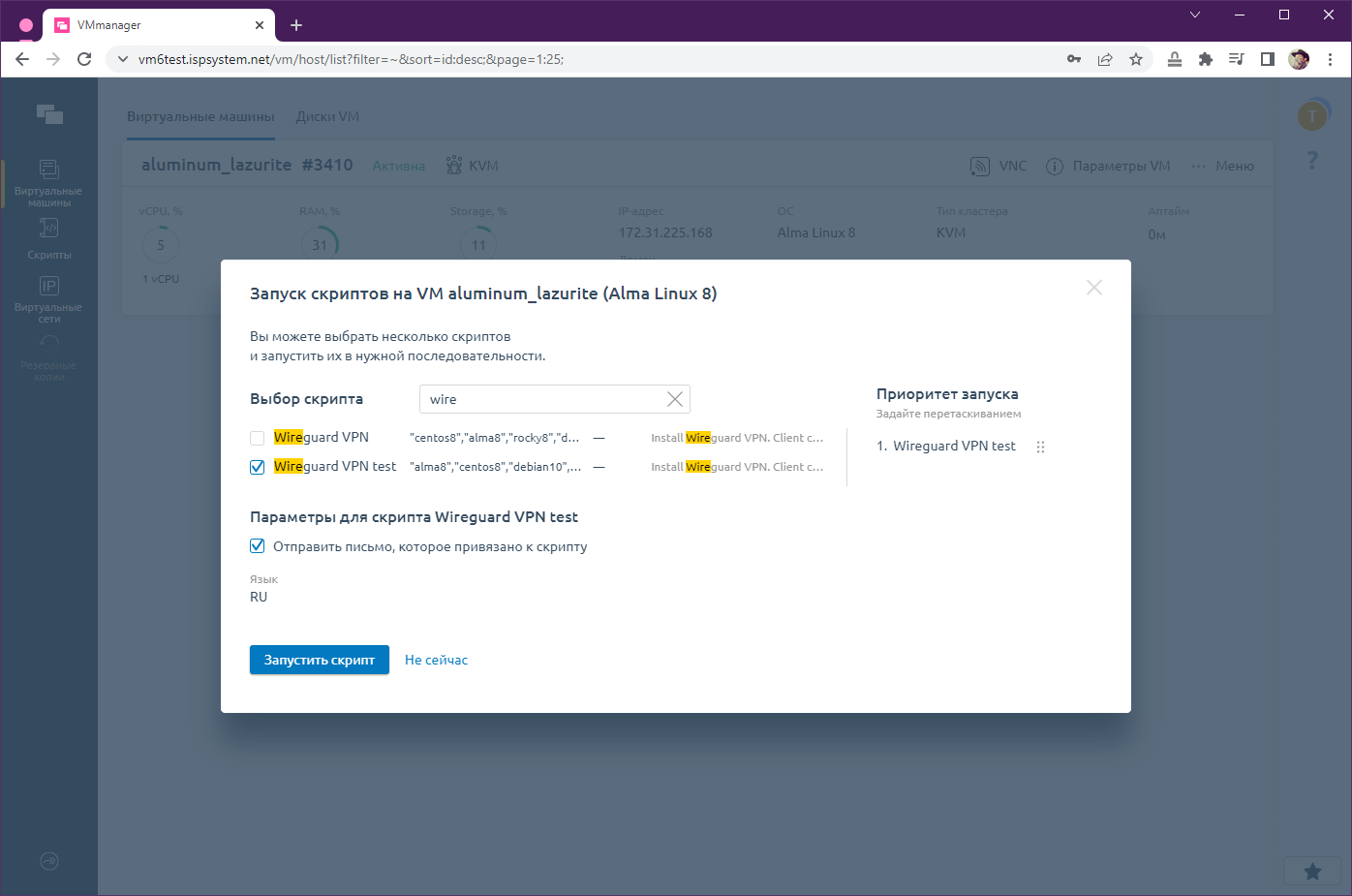
Task: Open the tab search chevron
Action: [1195, 15]
